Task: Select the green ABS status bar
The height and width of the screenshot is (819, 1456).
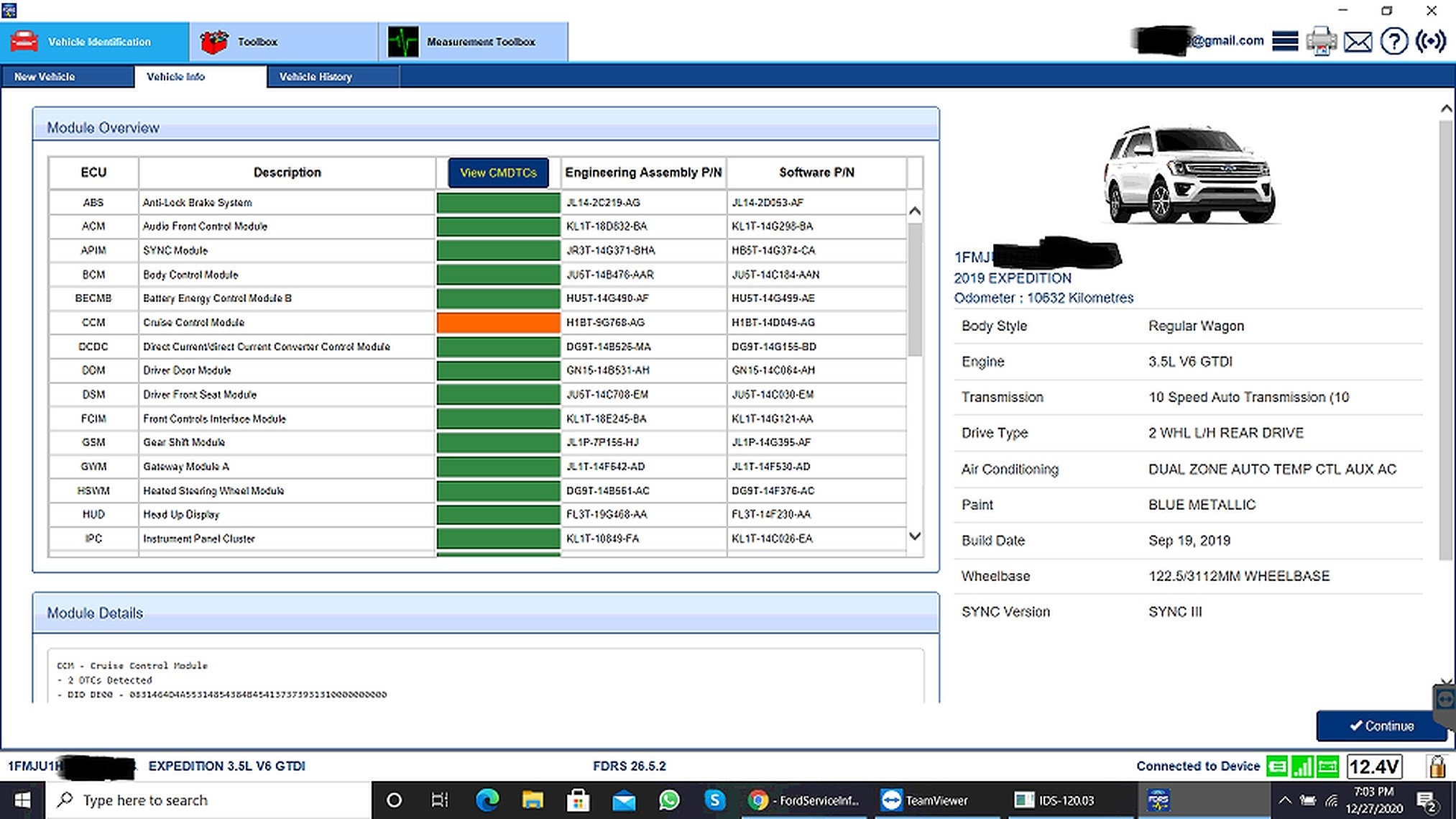Action: click(x=498, y=203)
